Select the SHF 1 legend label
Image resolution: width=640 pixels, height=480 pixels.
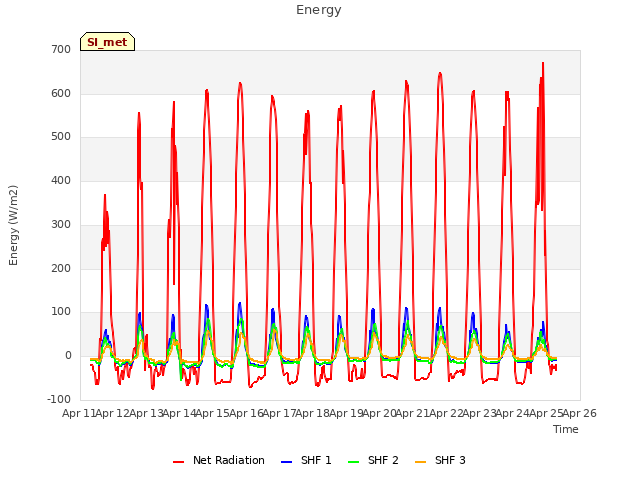[x=316, y=460]
